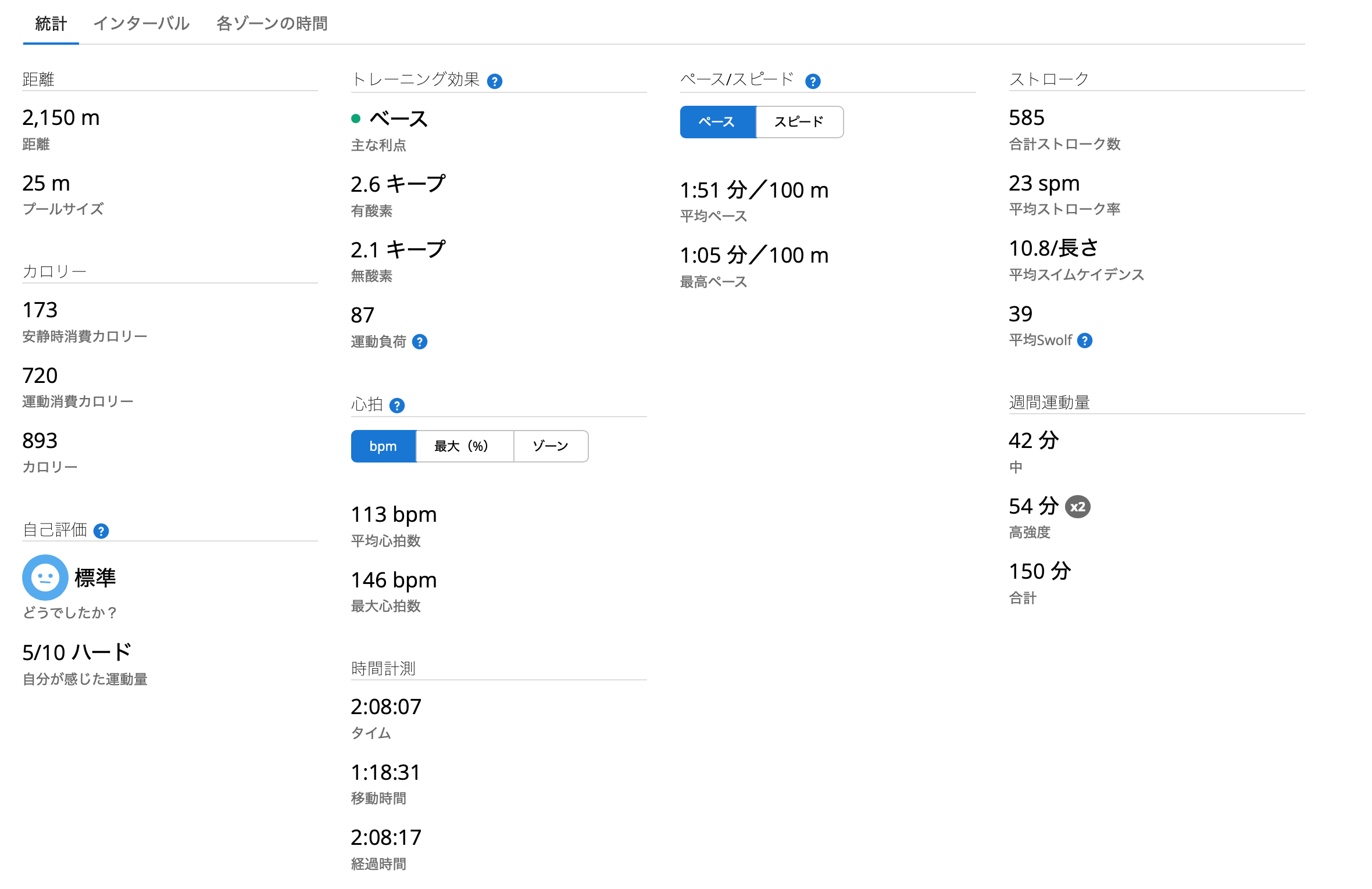Select the ペース option in the pace switcher
This screenshot has height=889, width=1372.
pyautogui.click(x=718, y=122)
